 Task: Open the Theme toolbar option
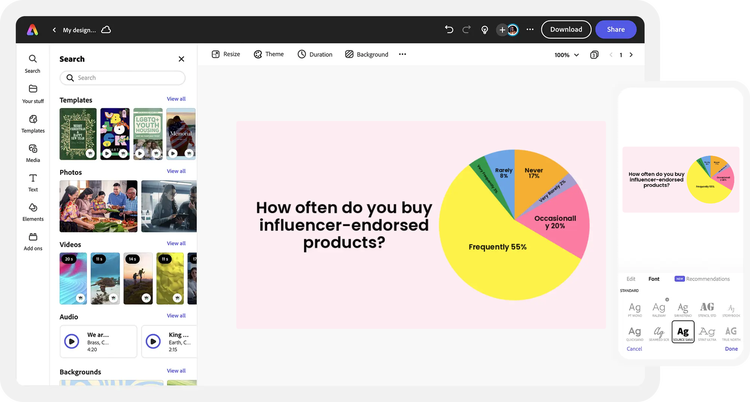click(x=268, y=54)
